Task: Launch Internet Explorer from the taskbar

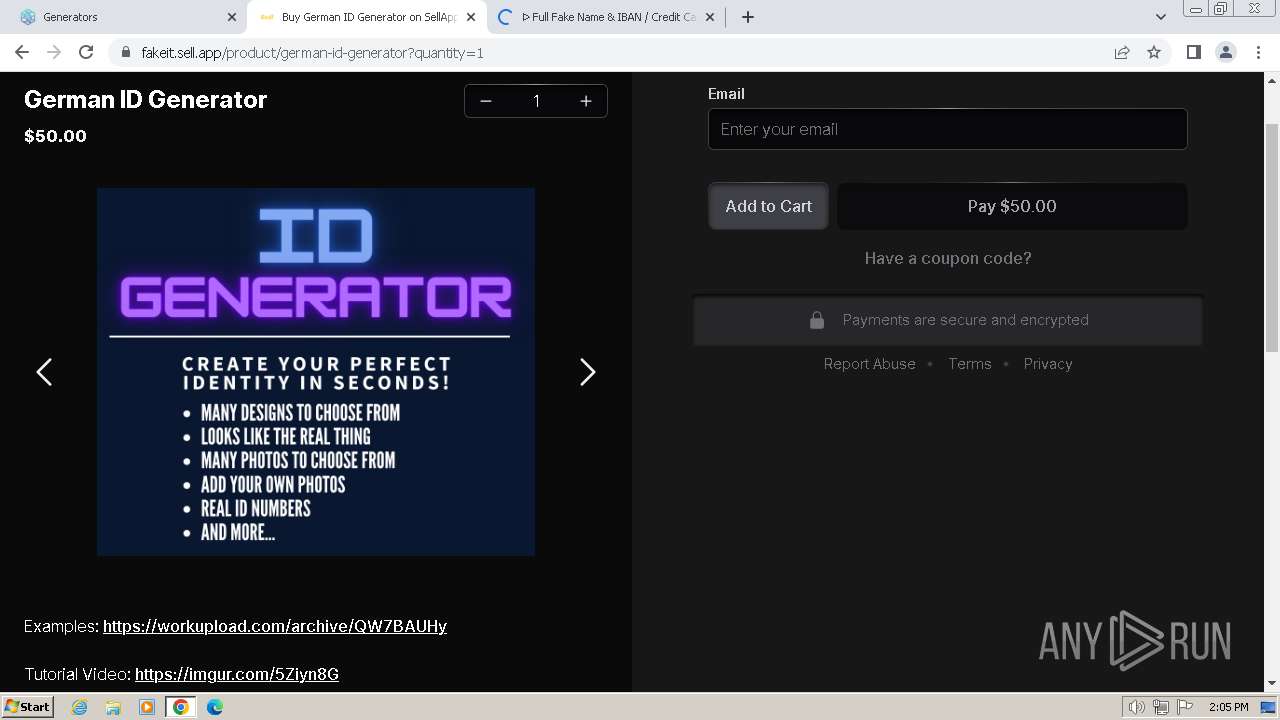Action: [80, 707]
